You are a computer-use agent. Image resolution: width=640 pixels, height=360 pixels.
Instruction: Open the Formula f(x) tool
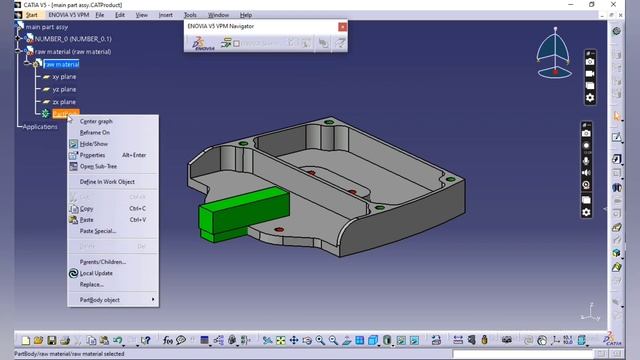pos(167,340)
